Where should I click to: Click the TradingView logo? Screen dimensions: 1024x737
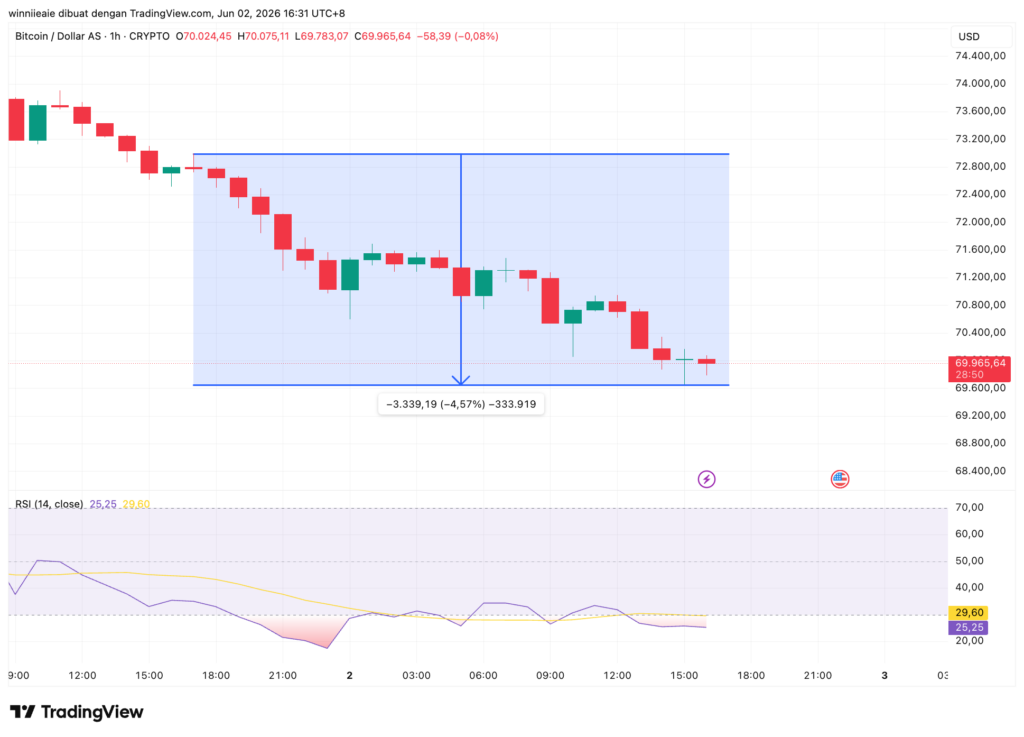(76, 712)
